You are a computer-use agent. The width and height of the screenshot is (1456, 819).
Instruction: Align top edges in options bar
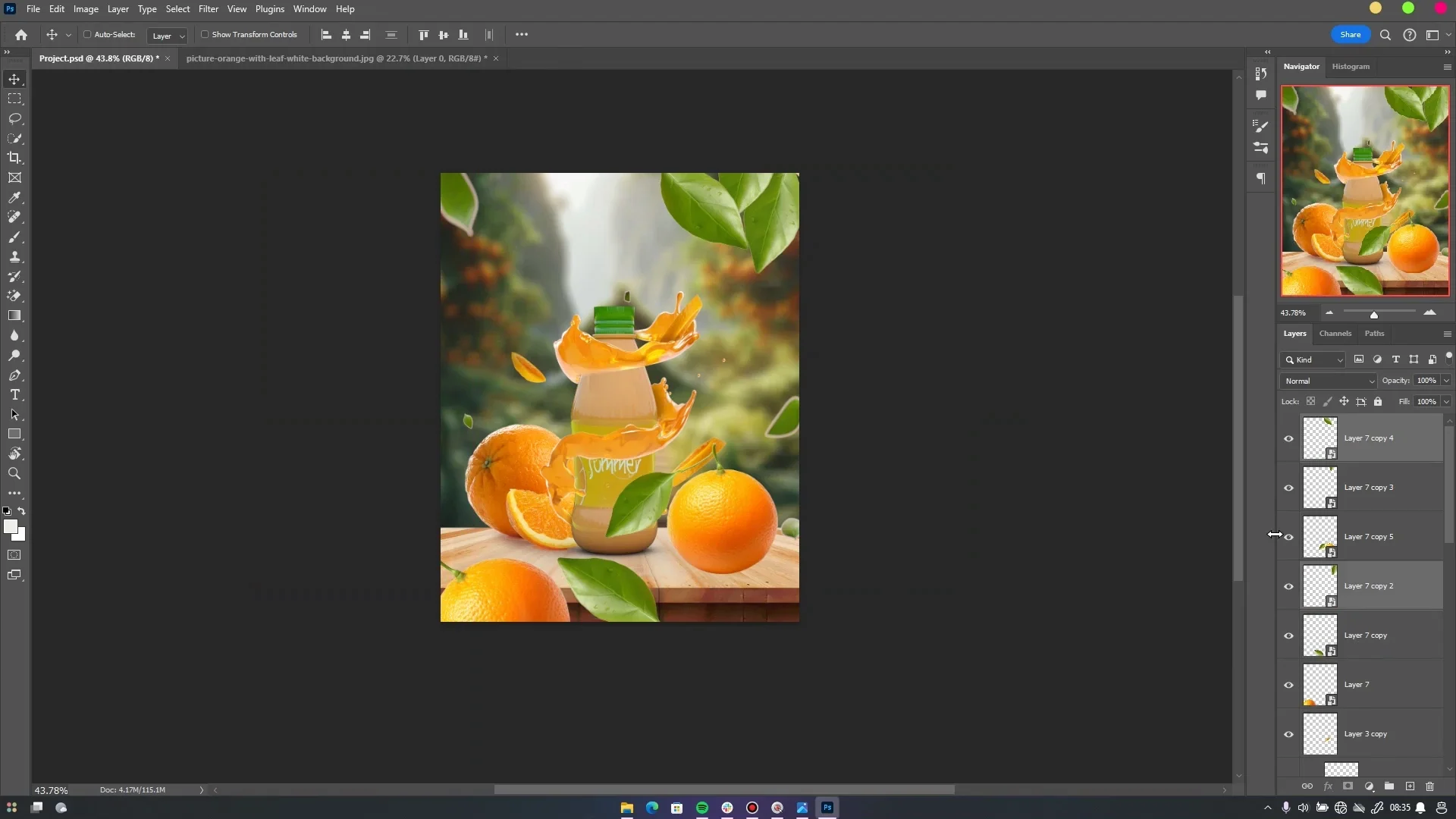(423, 35)
